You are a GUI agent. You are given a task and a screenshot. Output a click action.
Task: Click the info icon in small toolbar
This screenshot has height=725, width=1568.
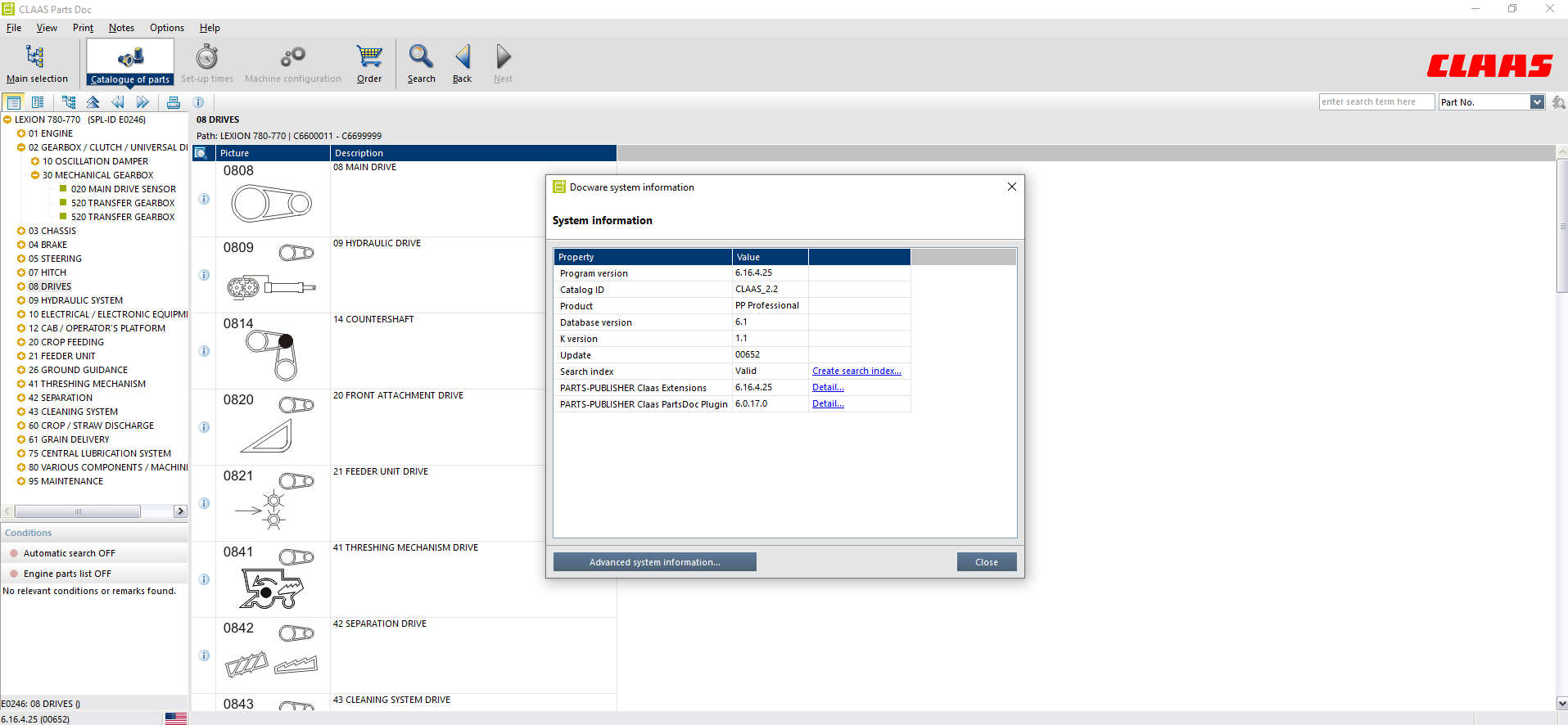coord(198,102)
